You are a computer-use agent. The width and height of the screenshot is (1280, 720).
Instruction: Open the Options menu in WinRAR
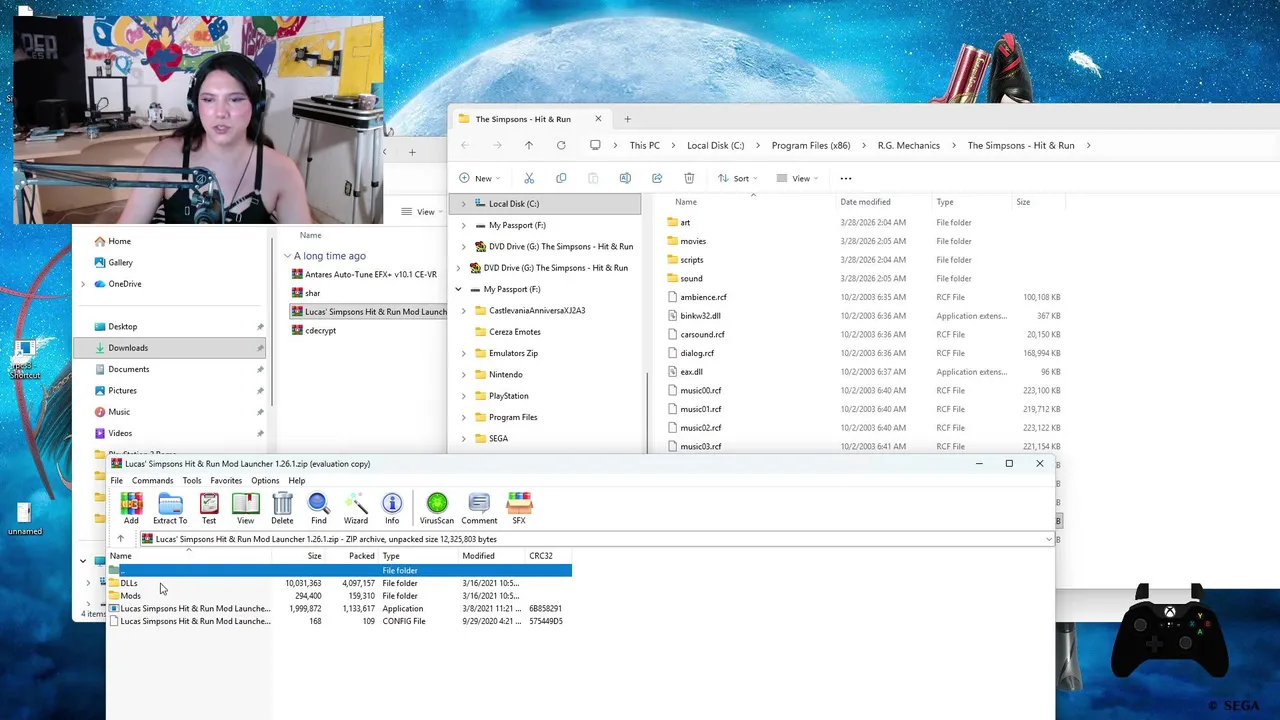265,481
